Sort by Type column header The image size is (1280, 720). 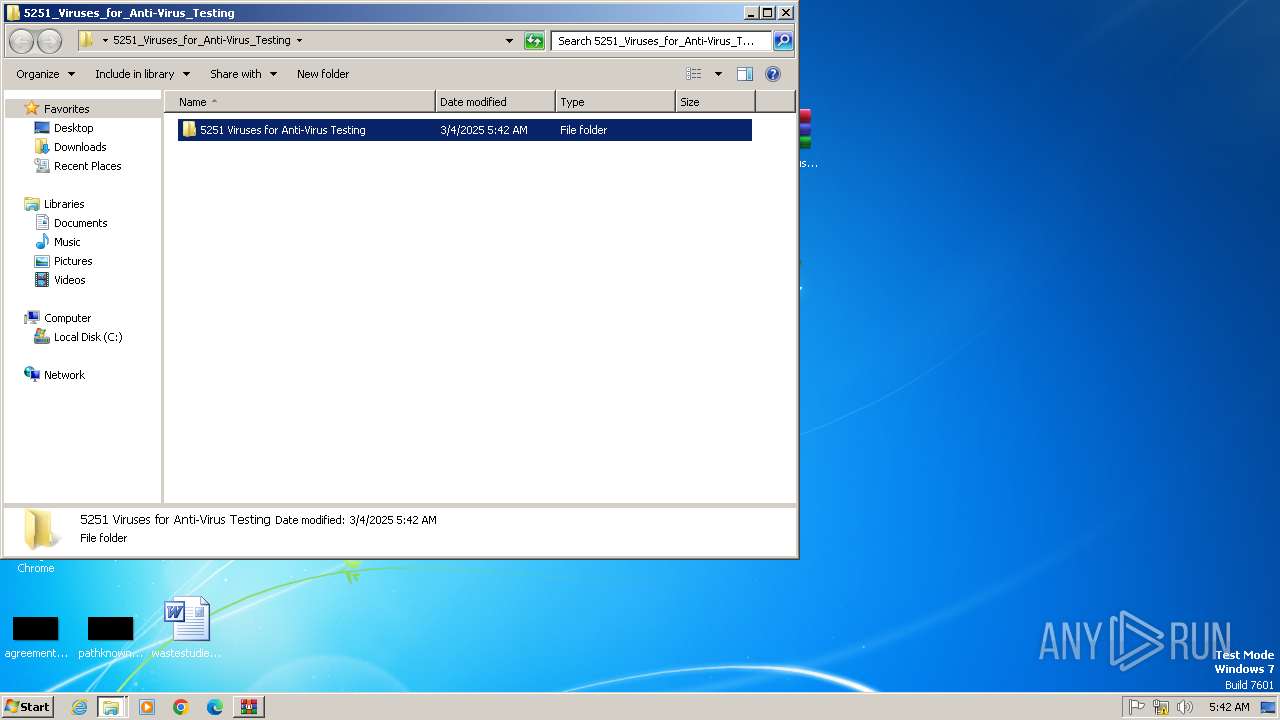[615, 102]
